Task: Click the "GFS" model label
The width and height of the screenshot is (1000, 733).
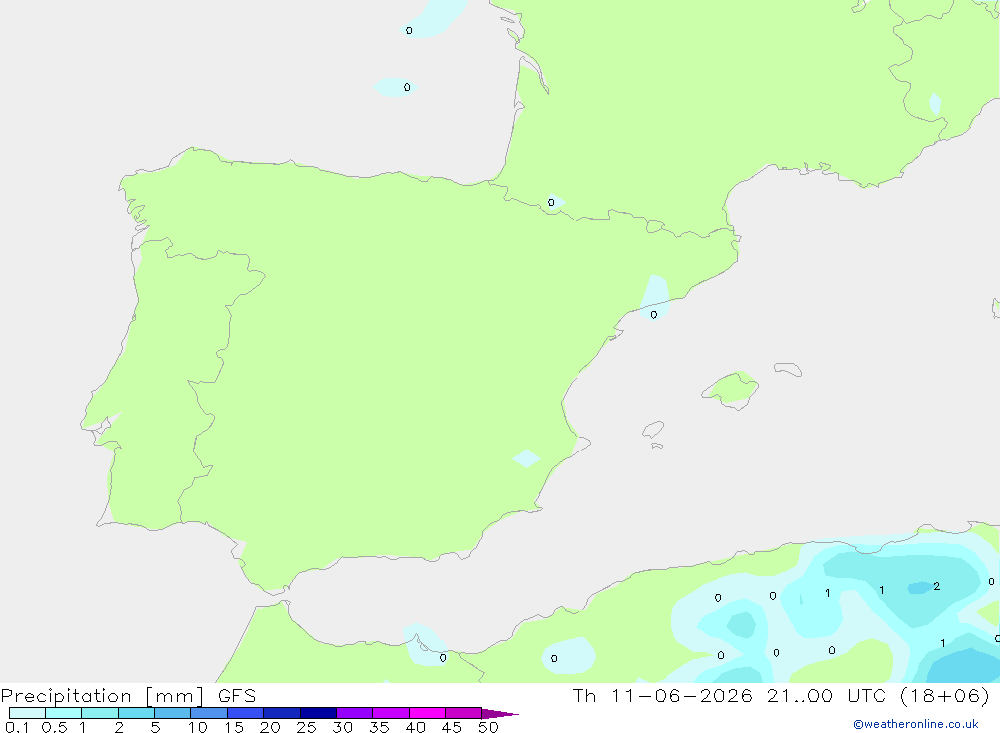Action: 237,695
